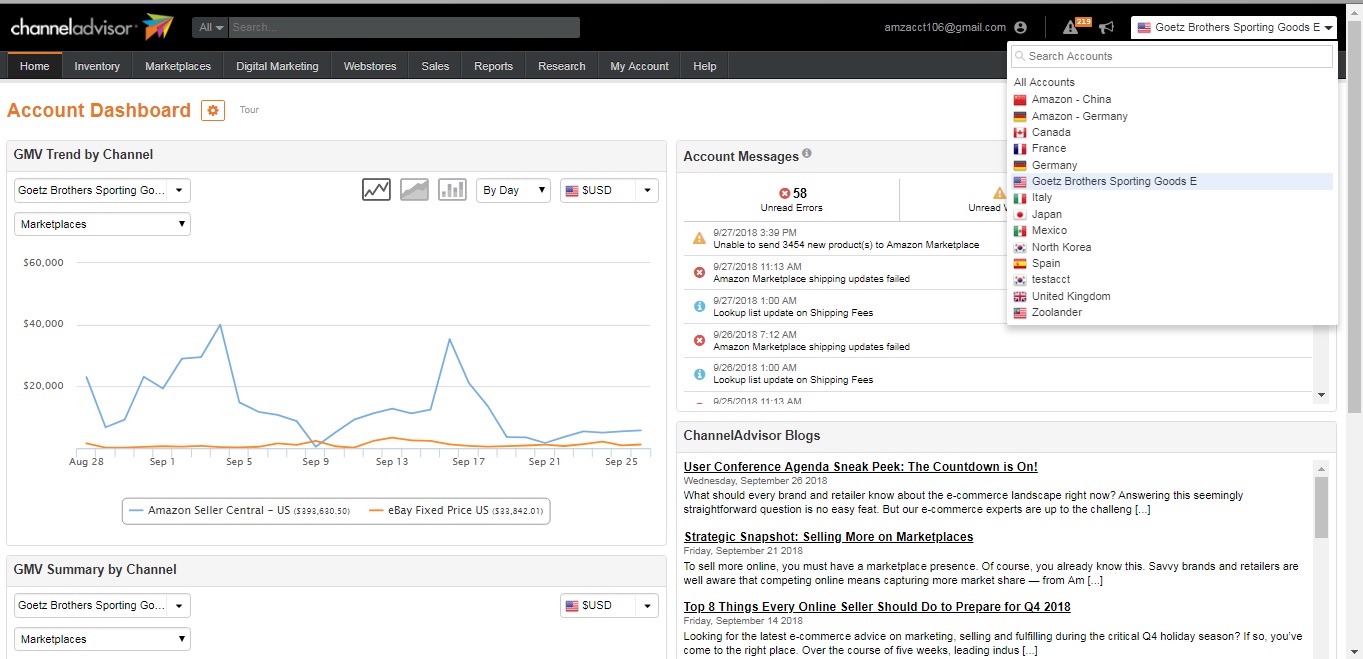Open the Inventory menu
This screenshot has width=1363, height=659.
pyautogui.click(x=97, y=66)
